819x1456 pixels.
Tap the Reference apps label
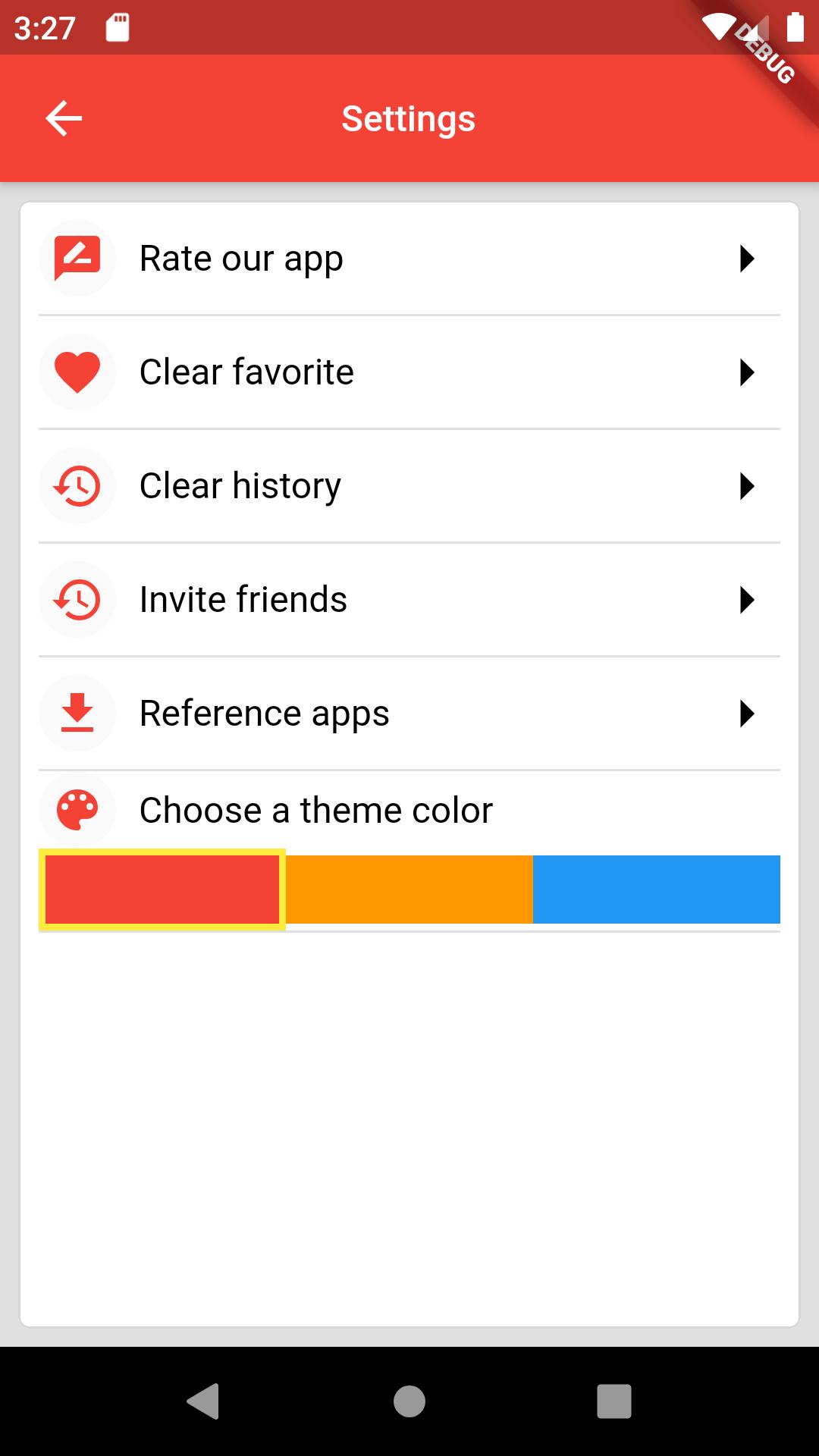[265, 714]
